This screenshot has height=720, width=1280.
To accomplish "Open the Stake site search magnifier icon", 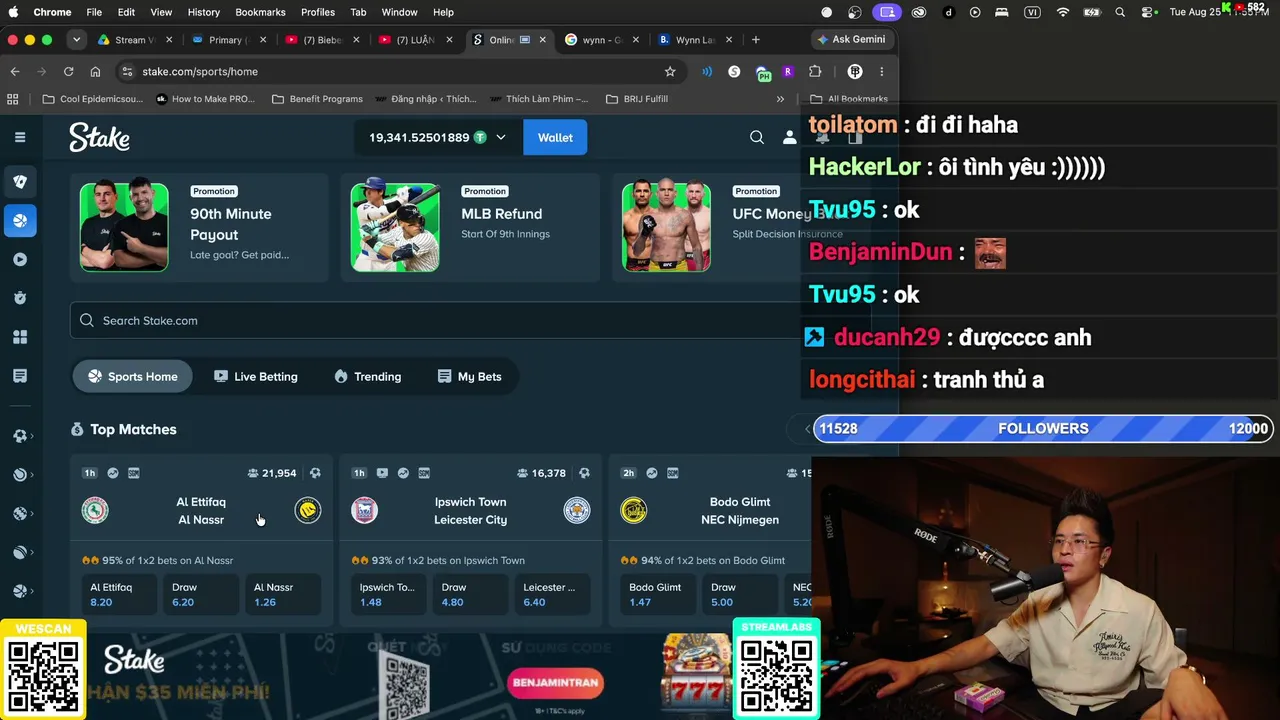I will click(x=757, y=137).
